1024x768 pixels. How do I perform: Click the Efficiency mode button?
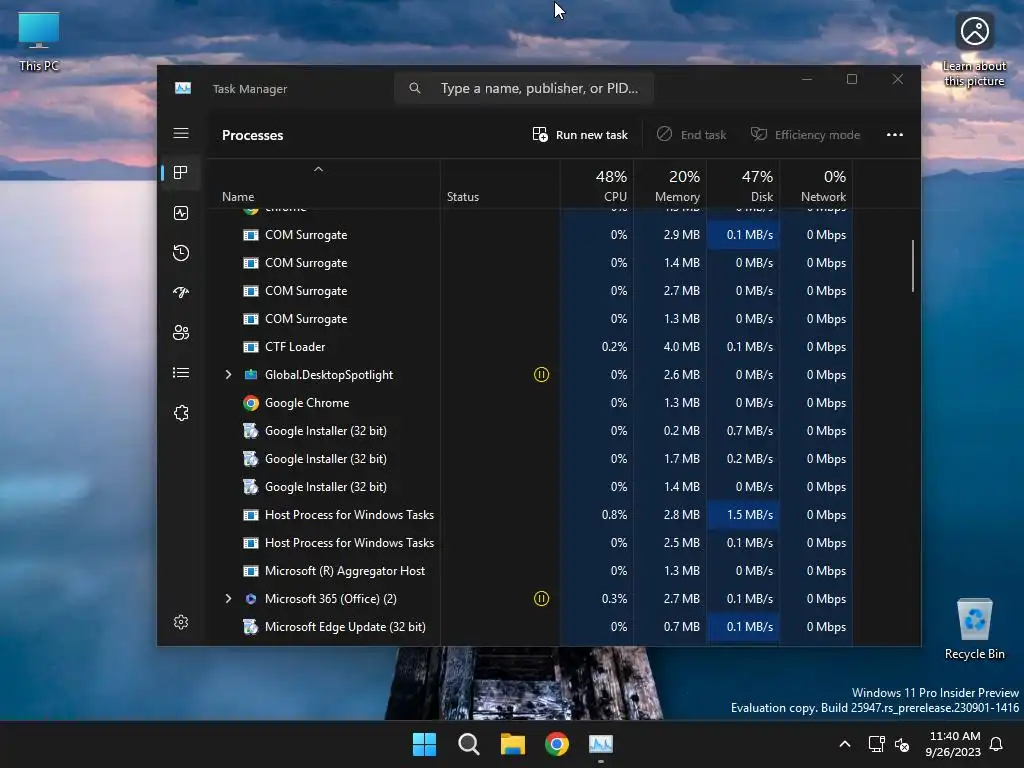805,135
